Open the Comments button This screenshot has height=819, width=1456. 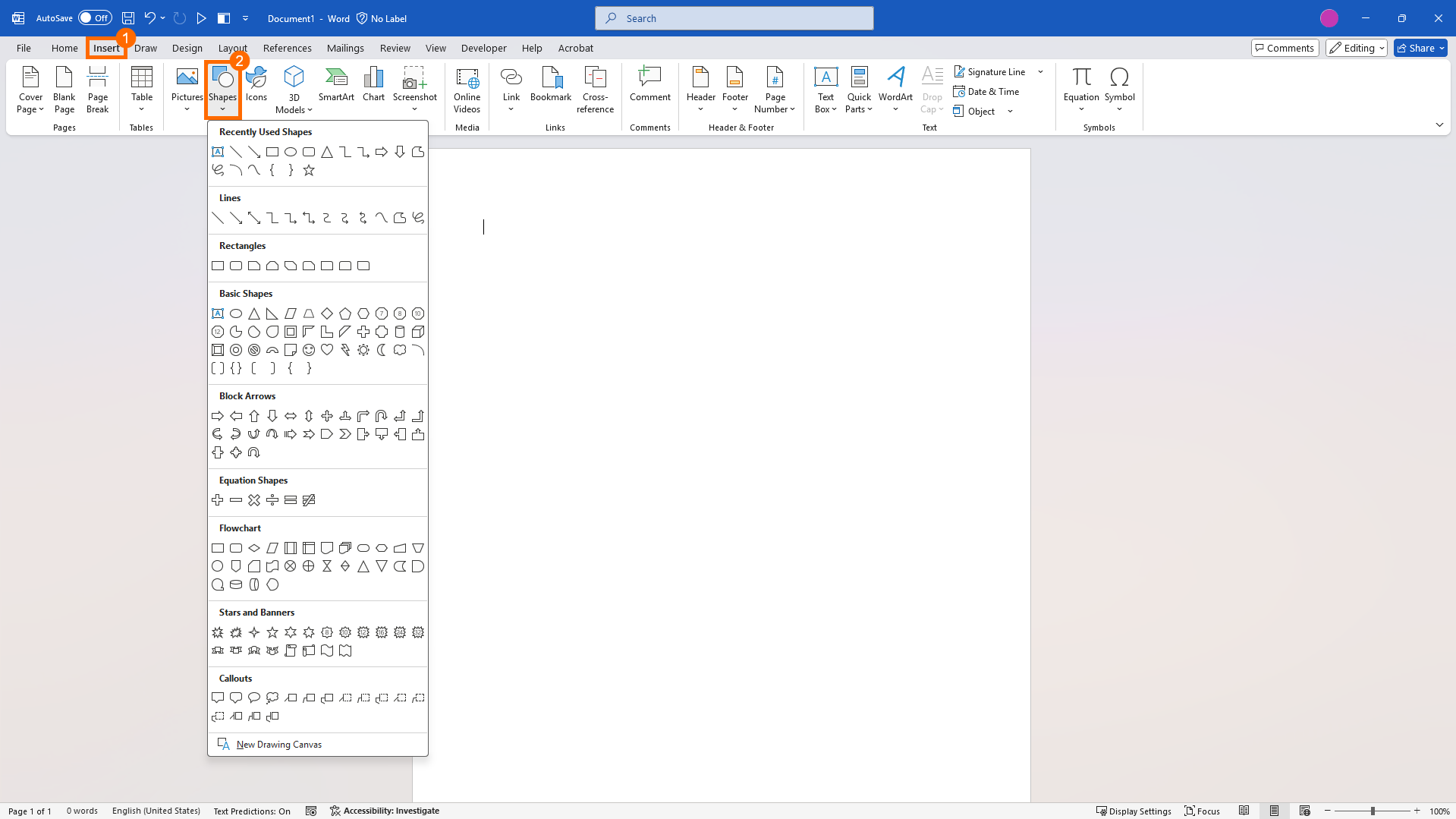tap(1285, 48)
